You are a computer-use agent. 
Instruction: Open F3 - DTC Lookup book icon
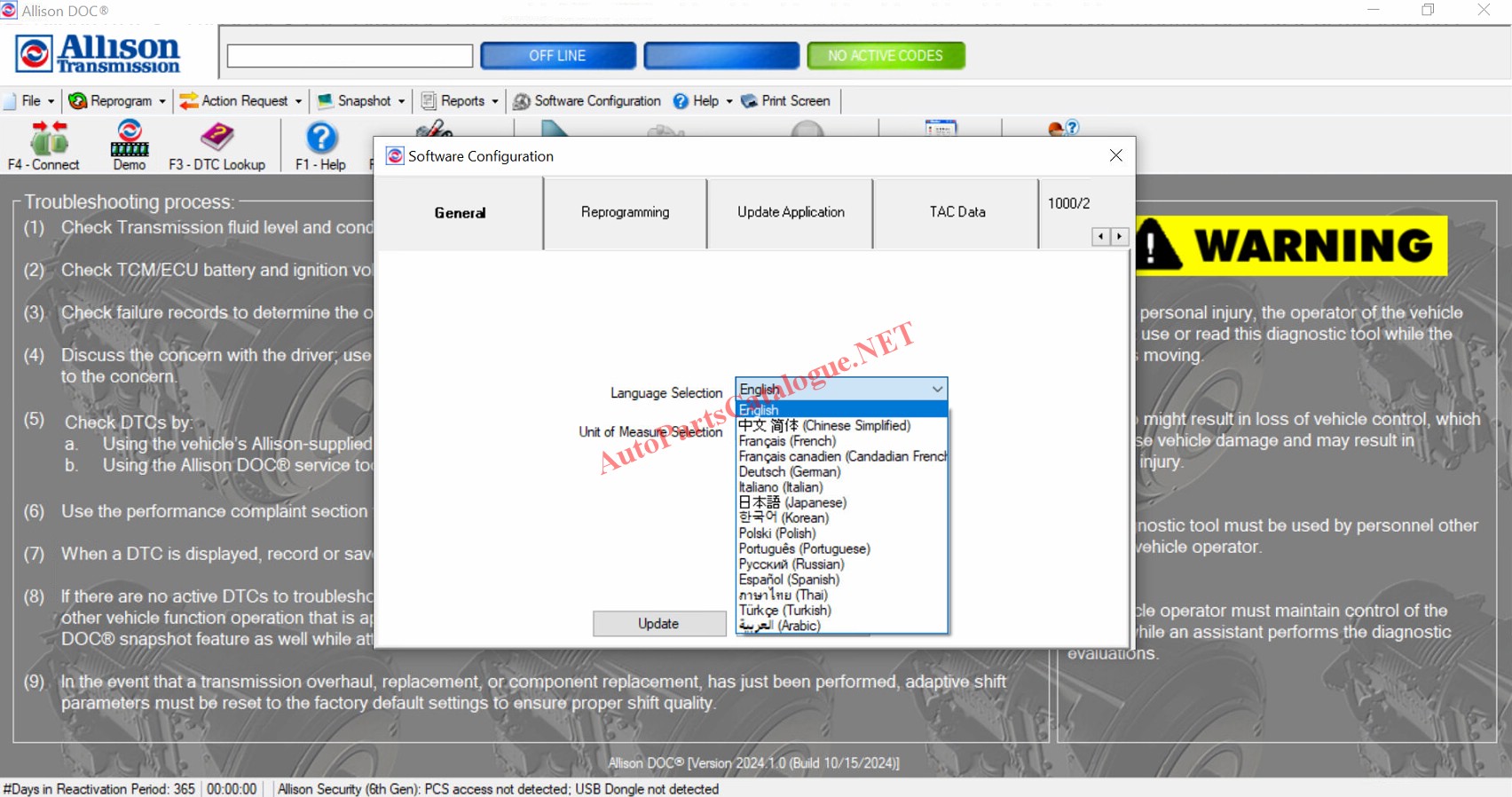pos(217,139)
